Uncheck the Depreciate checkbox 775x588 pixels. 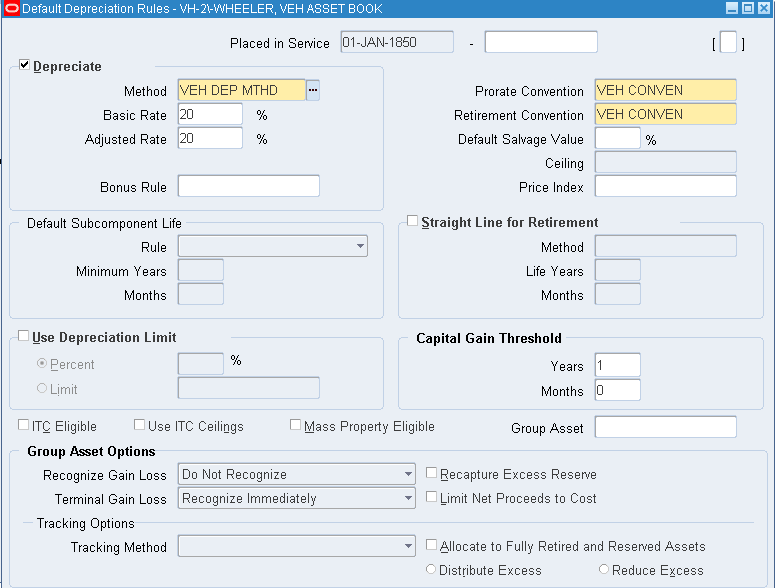pyautogui.click(x=25, y=66)
